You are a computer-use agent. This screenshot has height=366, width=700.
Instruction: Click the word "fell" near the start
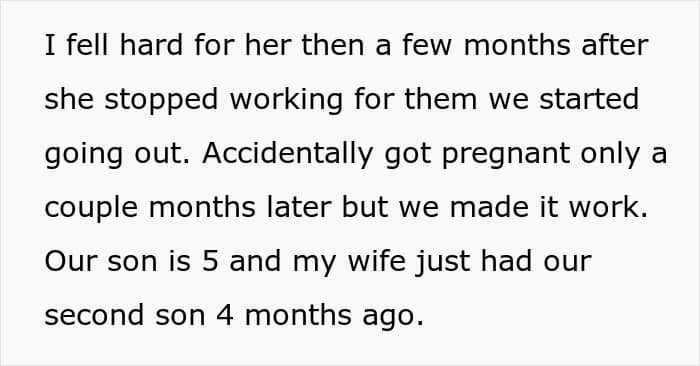[x=87, y=45]
